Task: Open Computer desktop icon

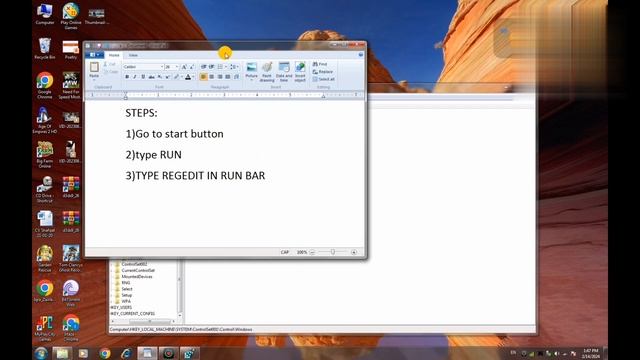Action: [44, 14]
